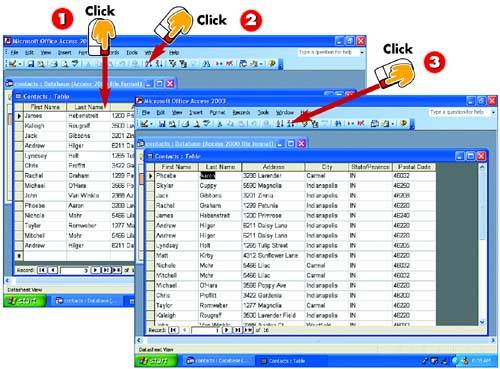
Task: Click 'Cuppy' last name cell in front table
Action: (x=220, y=186)
